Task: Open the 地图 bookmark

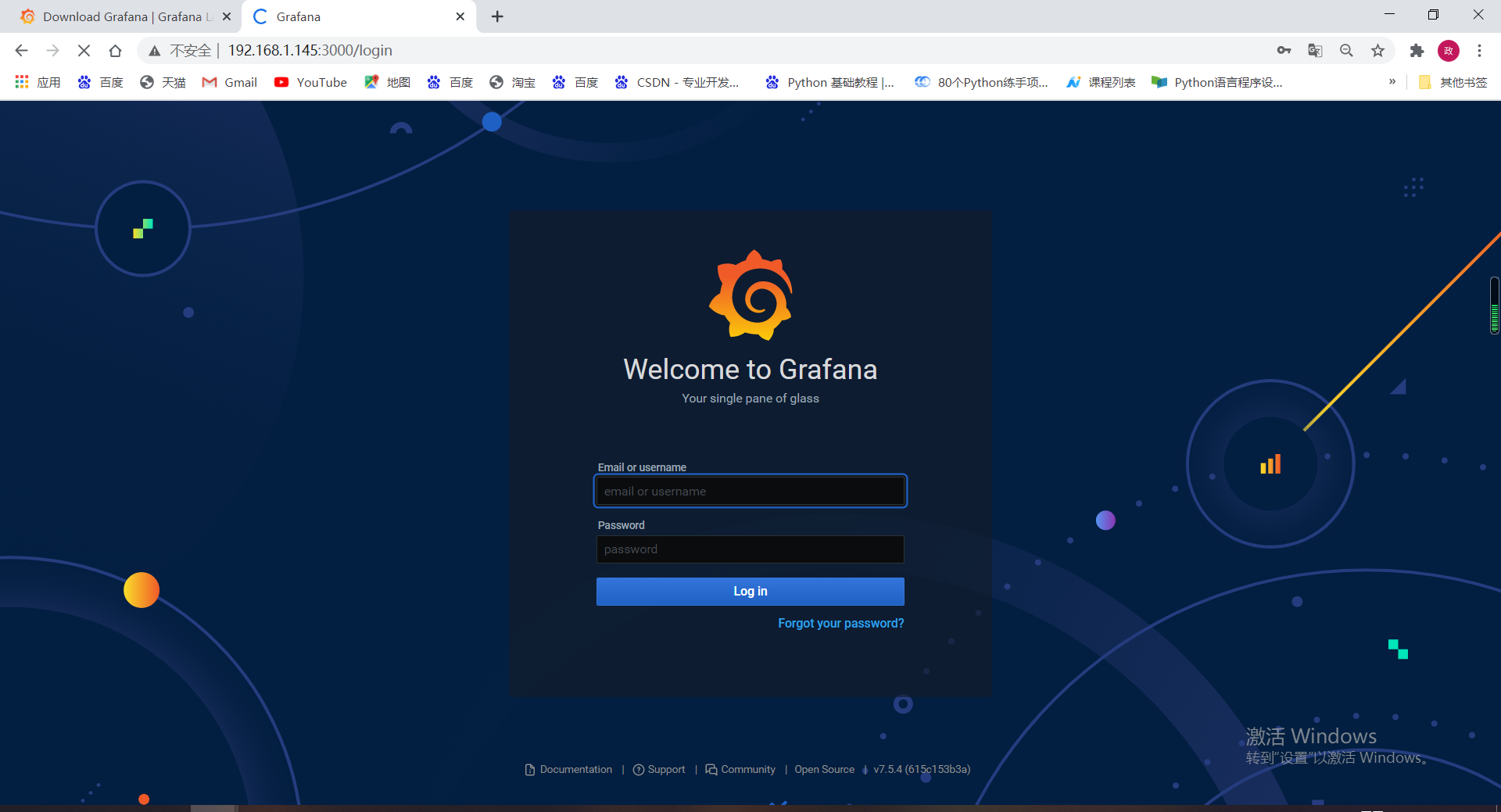Action: tap(387, 82)
